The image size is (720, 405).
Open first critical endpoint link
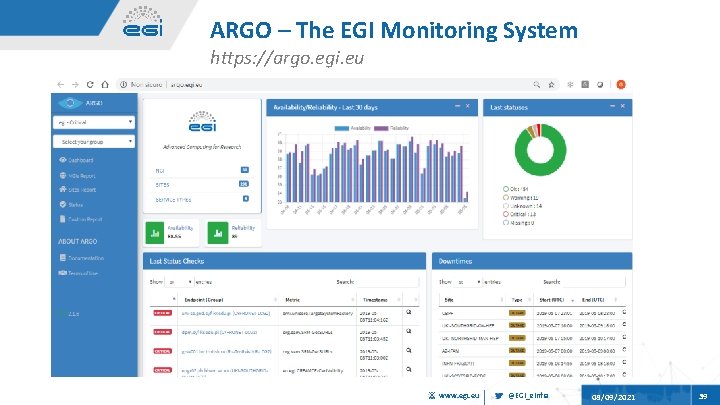[x=225, y=313]
